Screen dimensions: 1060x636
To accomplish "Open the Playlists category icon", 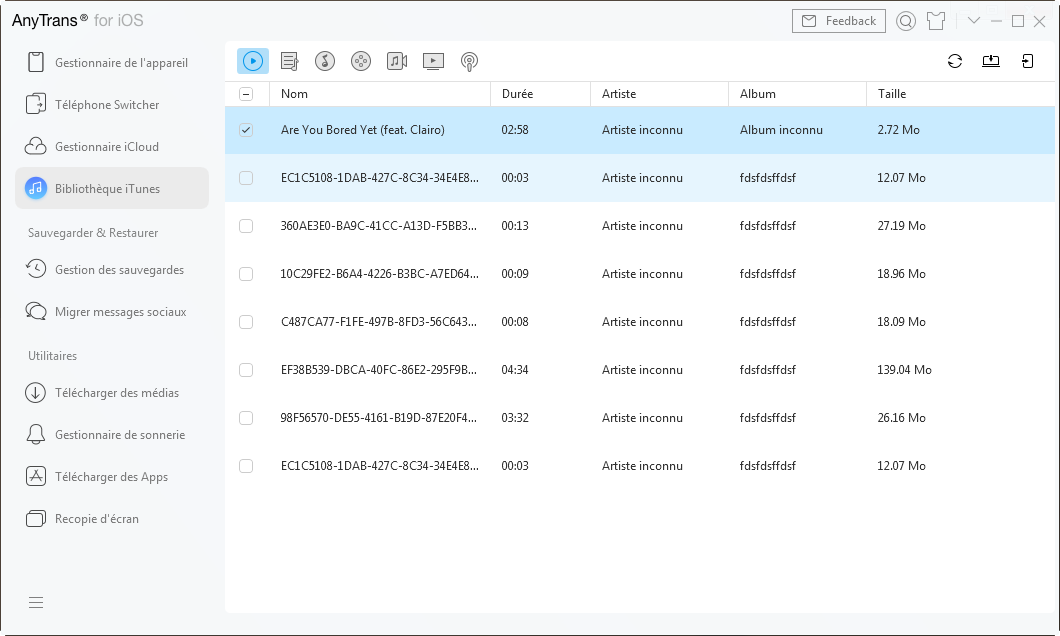I will 289,61.
